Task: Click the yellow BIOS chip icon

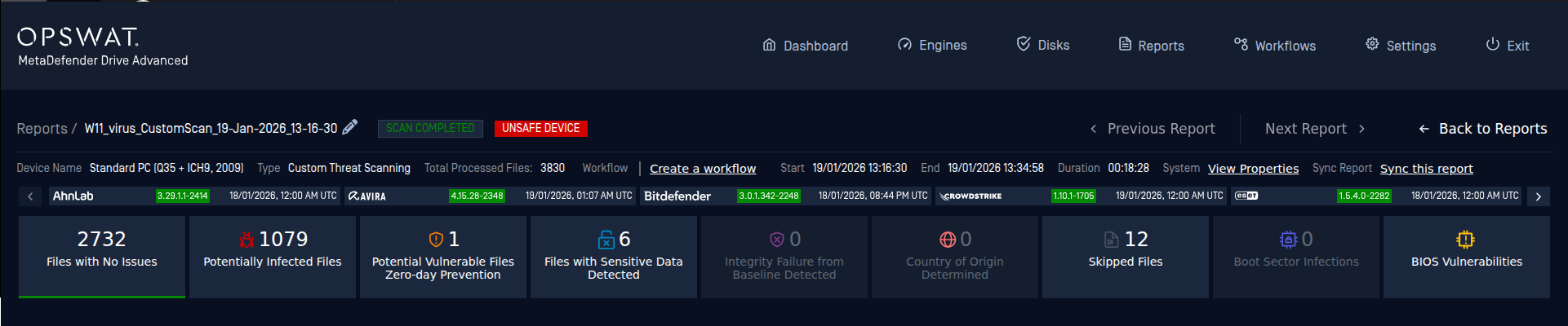Action: tap(1466, 239)
